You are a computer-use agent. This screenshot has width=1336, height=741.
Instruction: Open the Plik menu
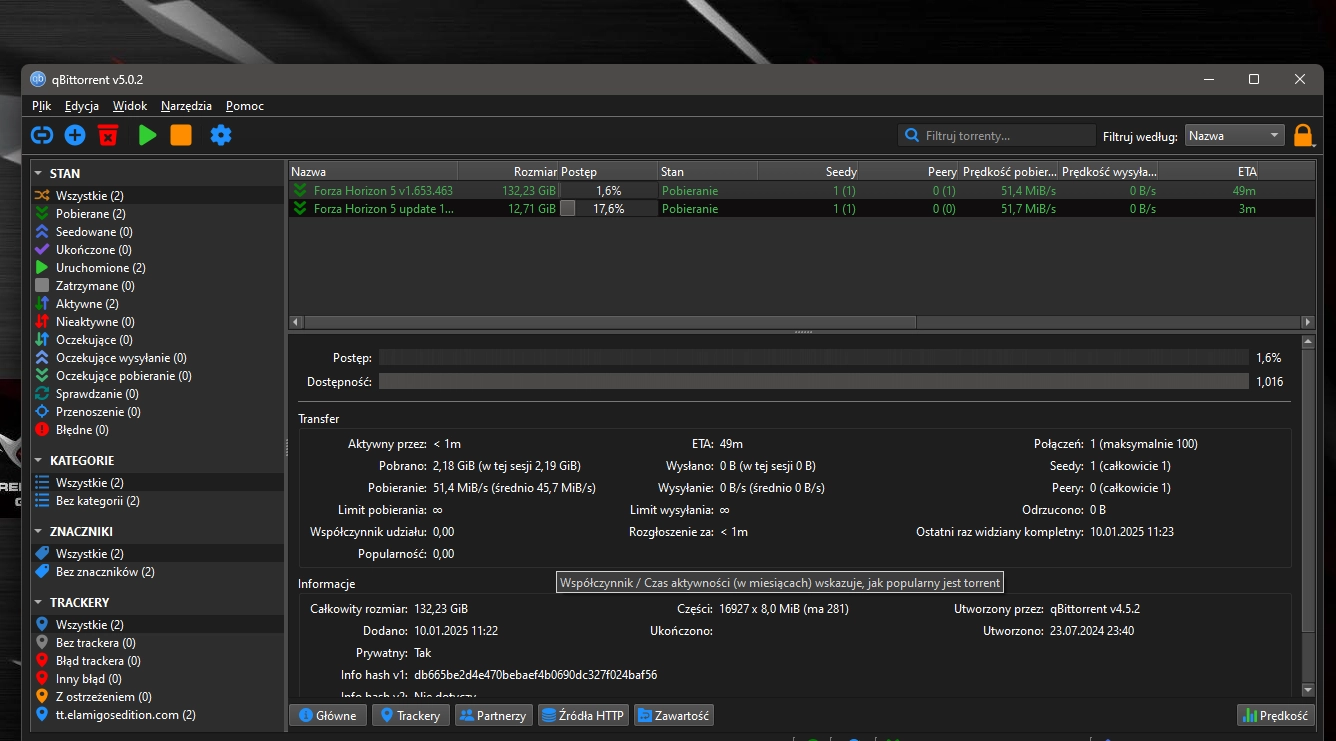click(x=41, y=105)
